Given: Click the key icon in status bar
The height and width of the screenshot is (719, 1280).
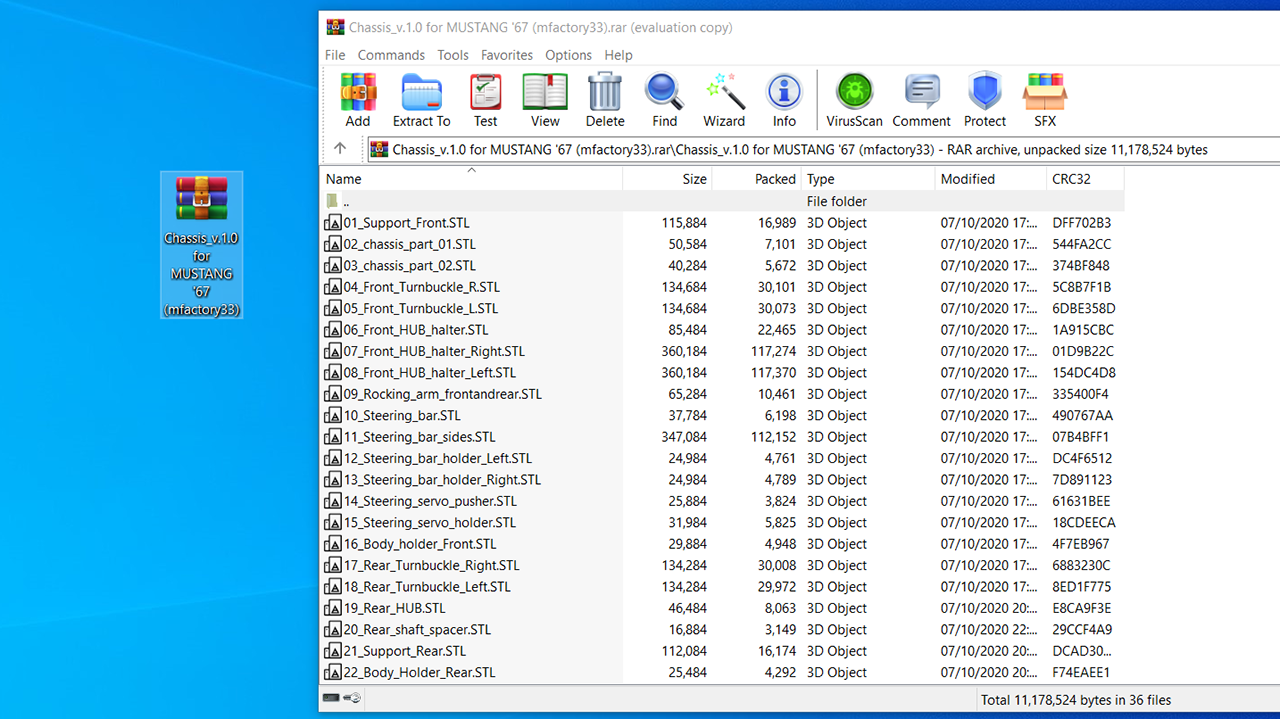Looking at the screenshot, I should pos(352,698).
